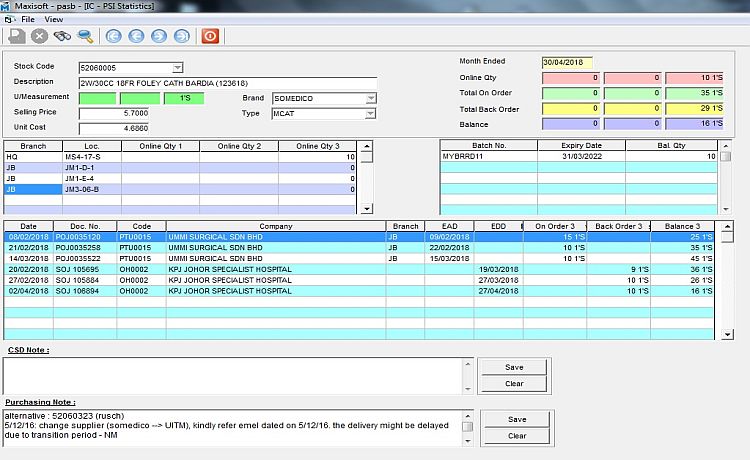This screenshot has width=750, height=460.
Task: Go to last record arrow icon
Action: pos(181,36)
